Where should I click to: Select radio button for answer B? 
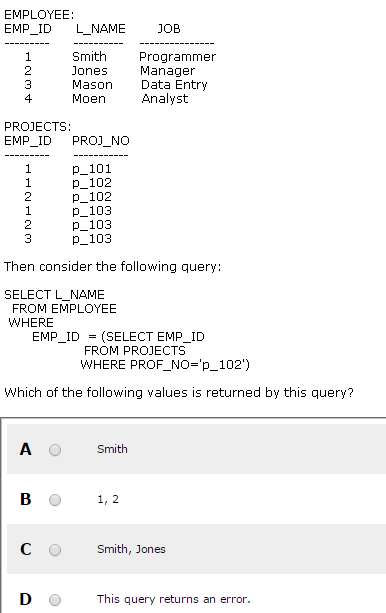point(55,500)
